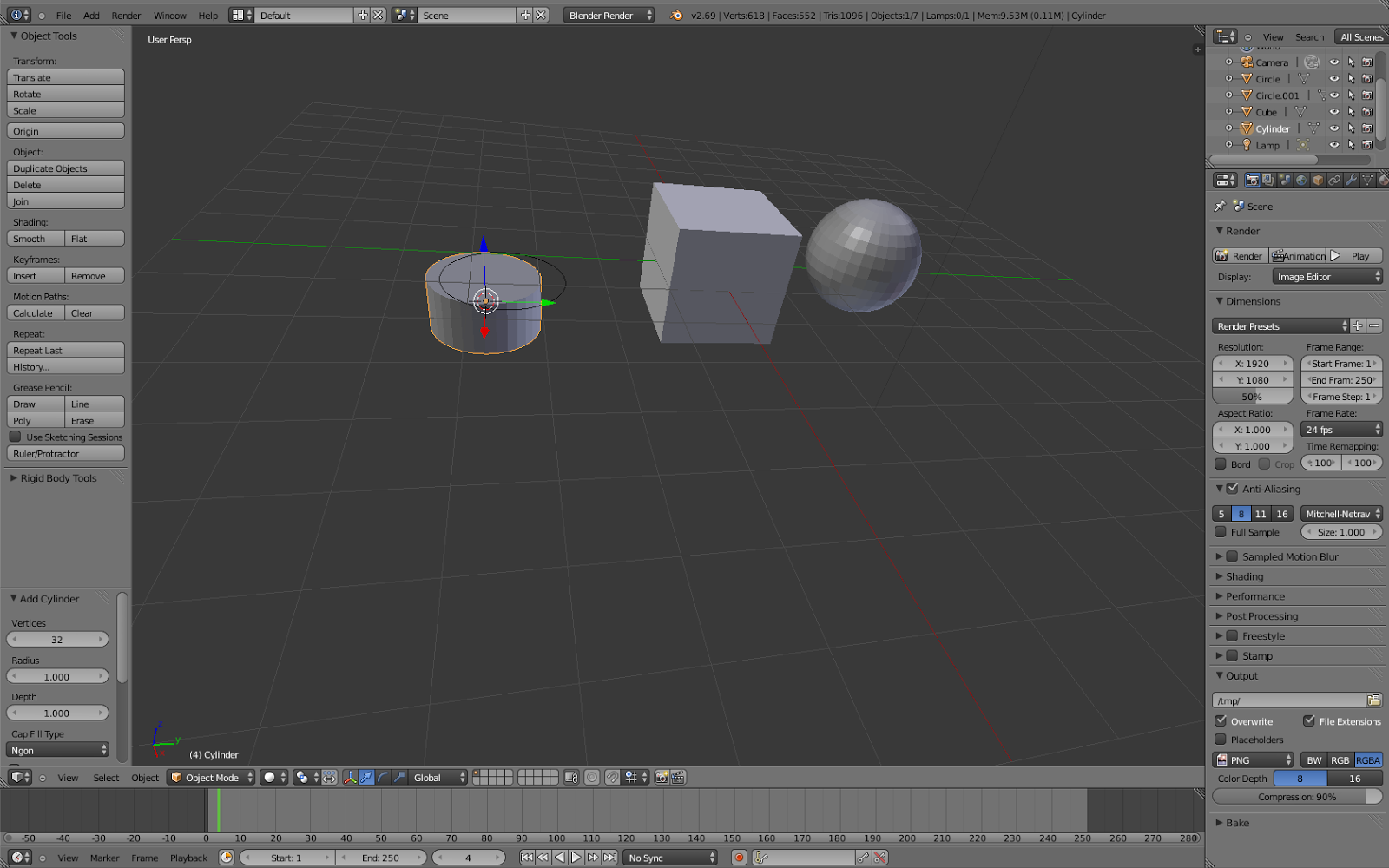Hide the Cube object in the outliner
Image resolution: width=1389 pixels, height=868 pixels.
(x=1334, y=111)
